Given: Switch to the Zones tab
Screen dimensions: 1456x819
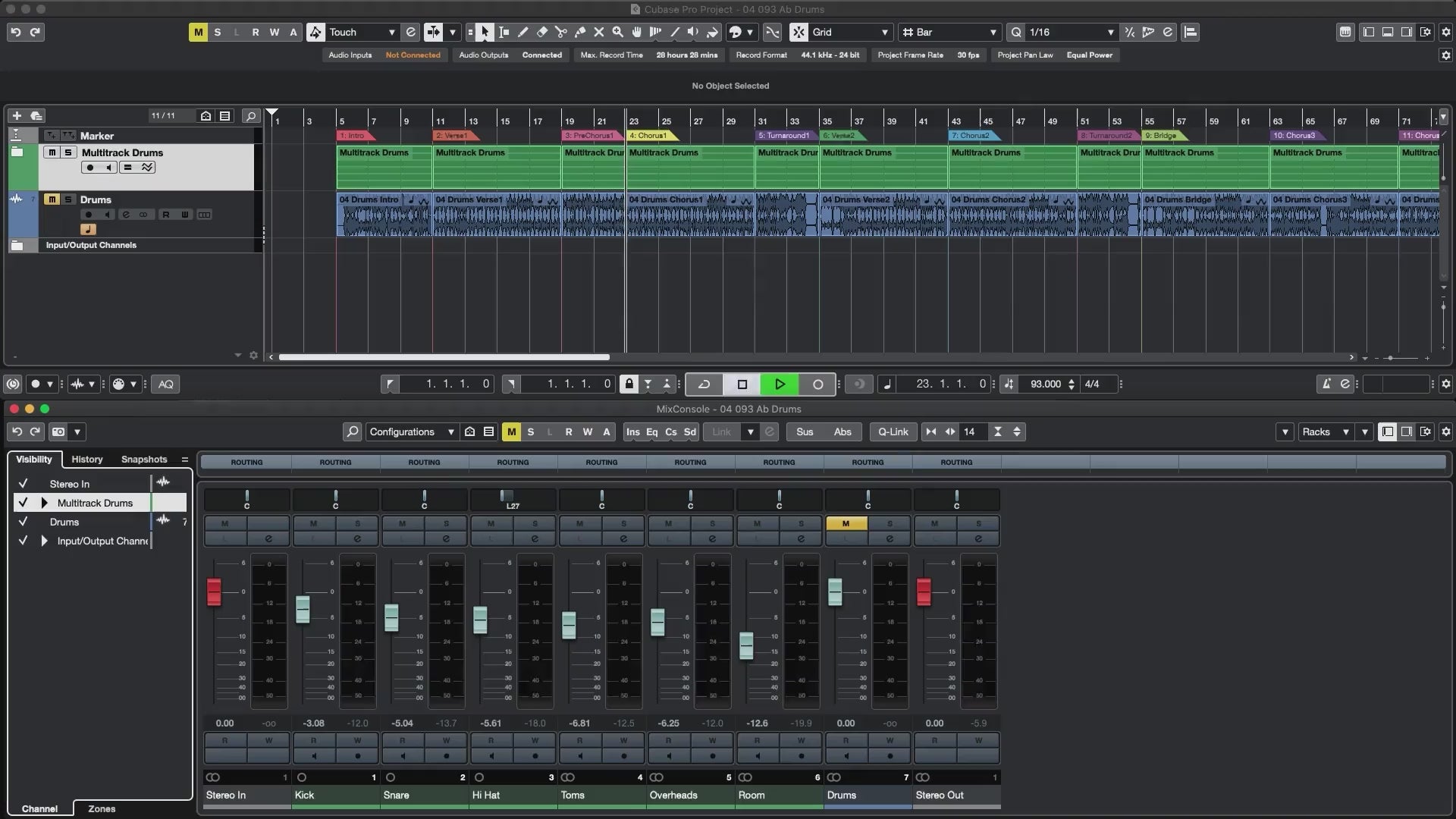Looking at the screenshot, I should tap(102, 808).
